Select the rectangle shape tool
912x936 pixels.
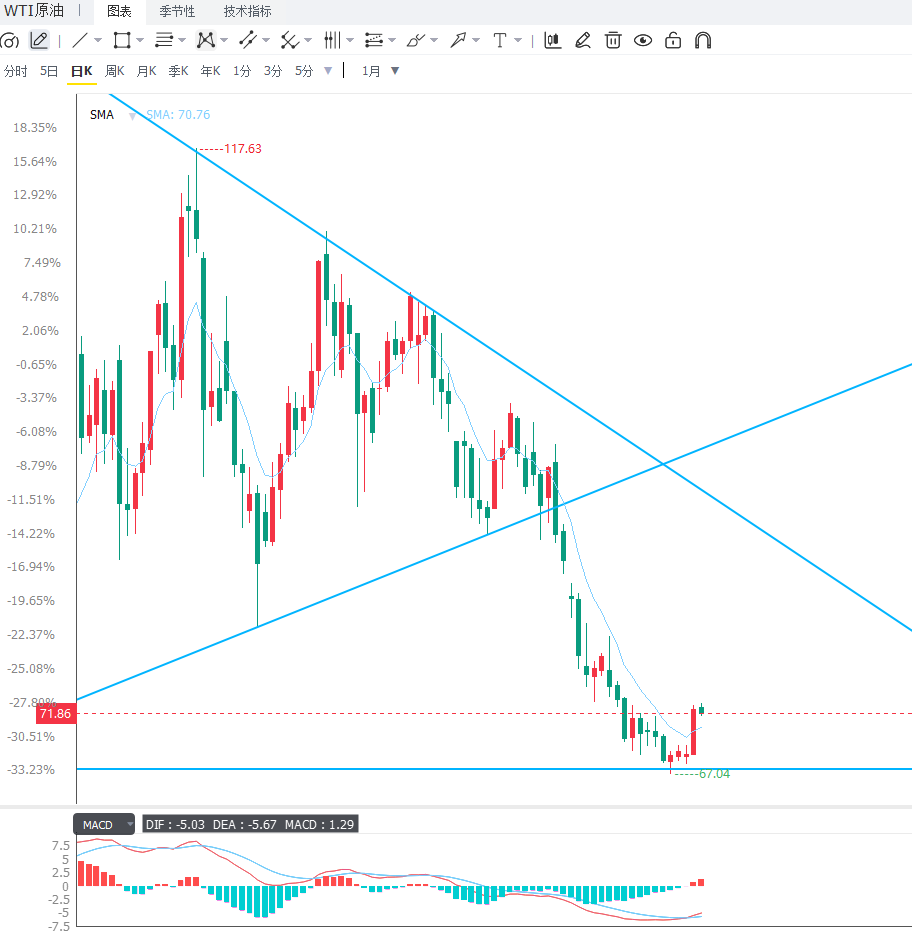(122, 41)
